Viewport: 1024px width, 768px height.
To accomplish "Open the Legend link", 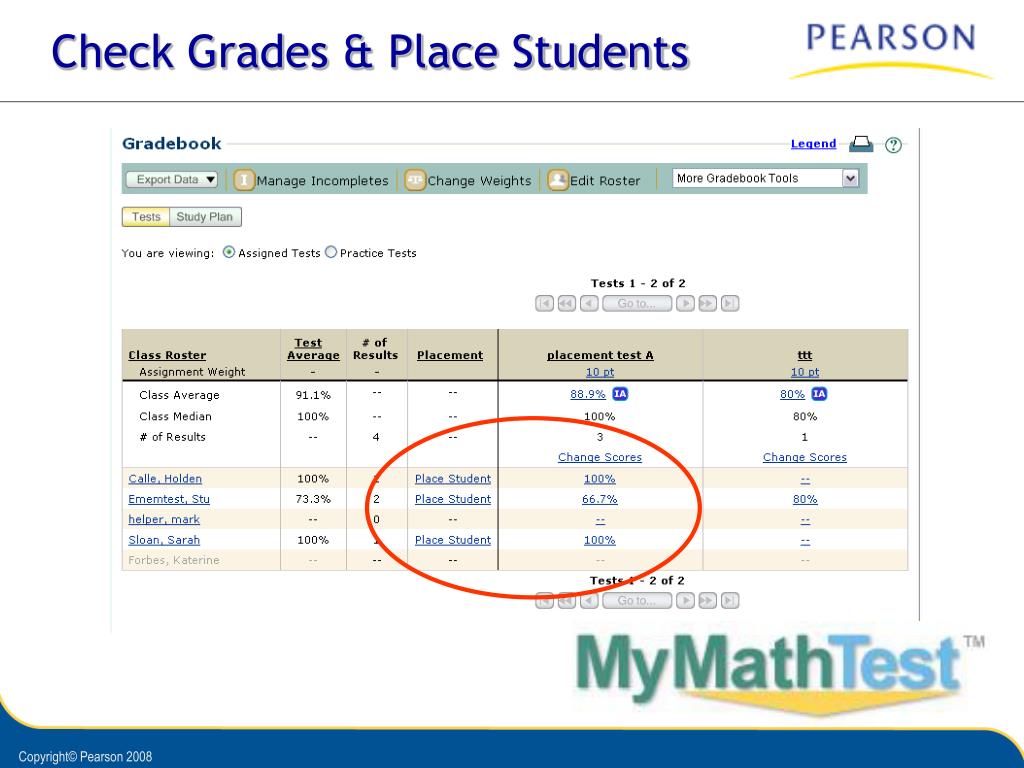I will [x=813, y=144].
